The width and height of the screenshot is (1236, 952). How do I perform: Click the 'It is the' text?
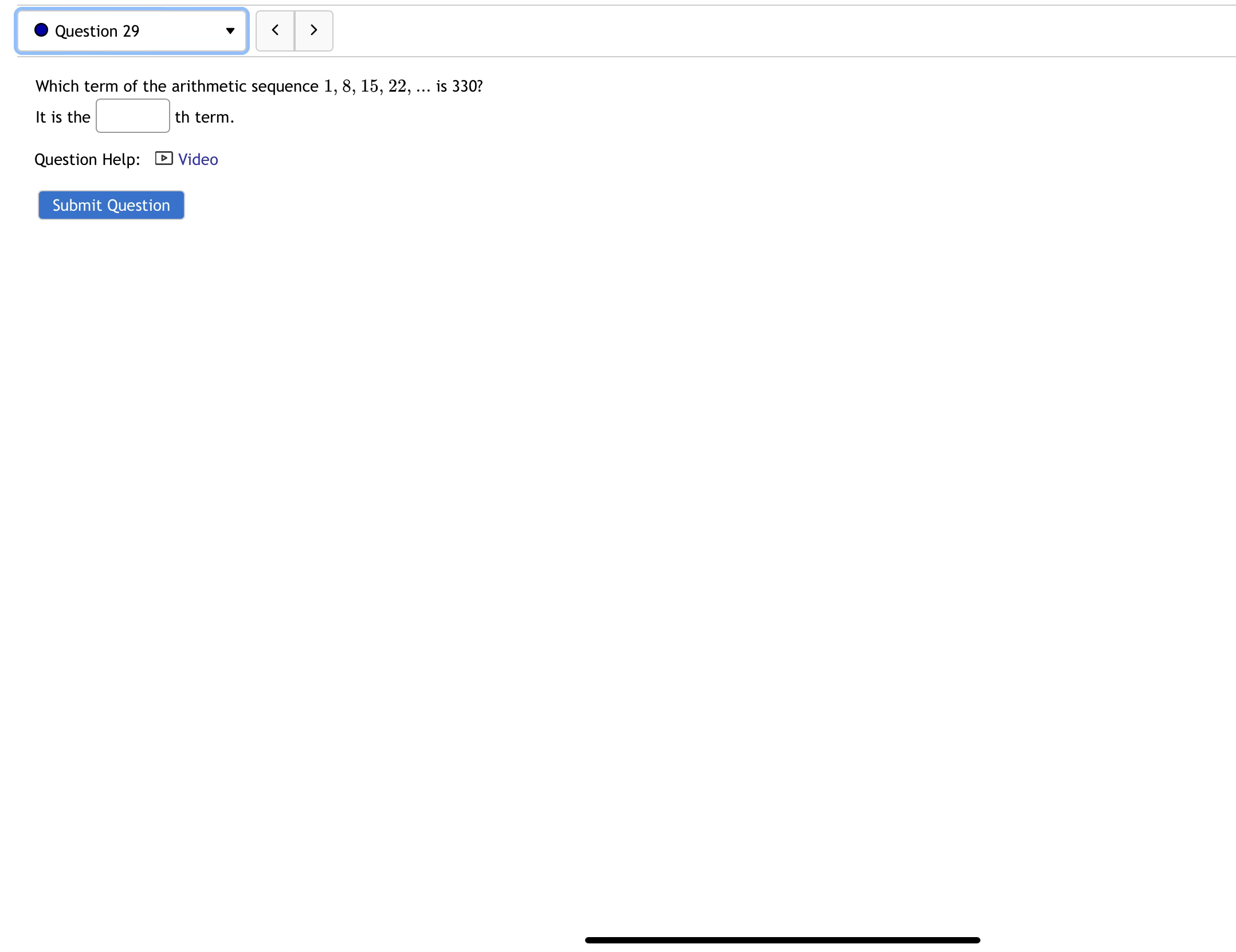pyautogui.click(x=63, y=117)
